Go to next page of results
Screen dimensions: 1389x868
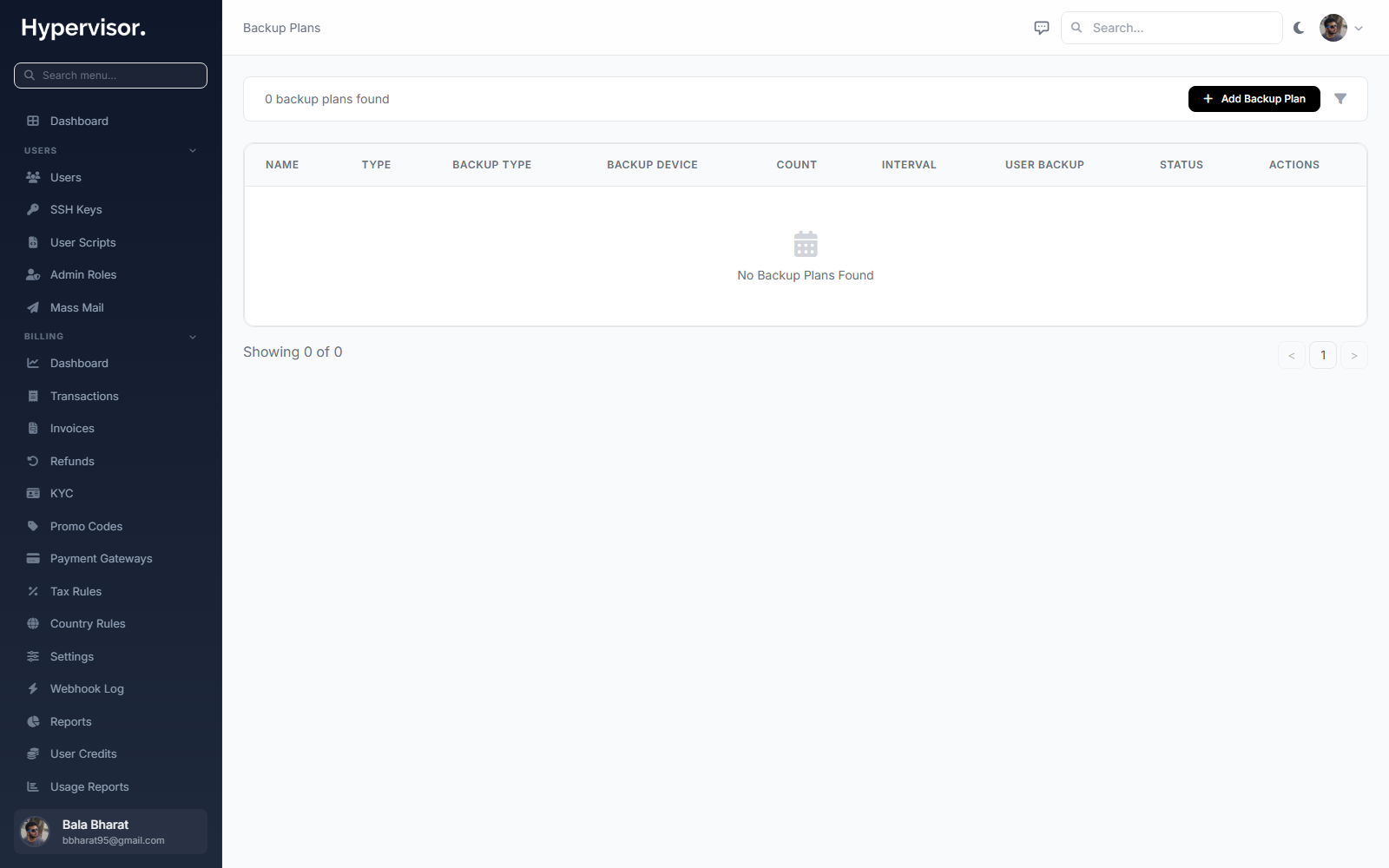tap(1354, 355)
